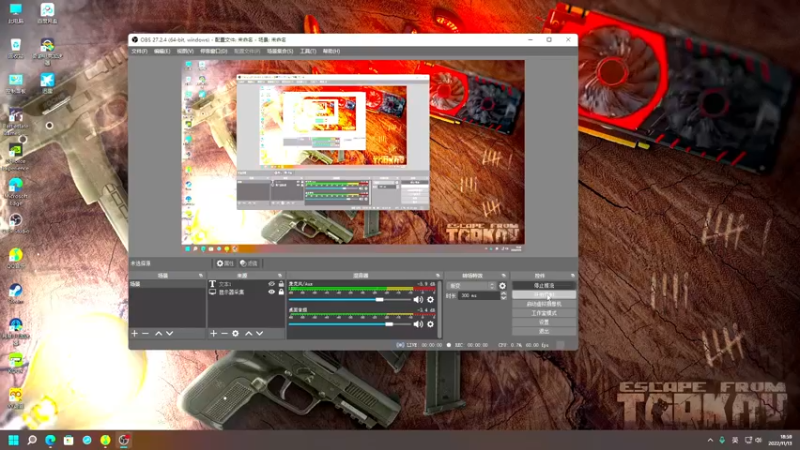Open the 工具(T) menu
Image resolution: width=800 pixels, height=450 pixels.
tap(308, 51)
